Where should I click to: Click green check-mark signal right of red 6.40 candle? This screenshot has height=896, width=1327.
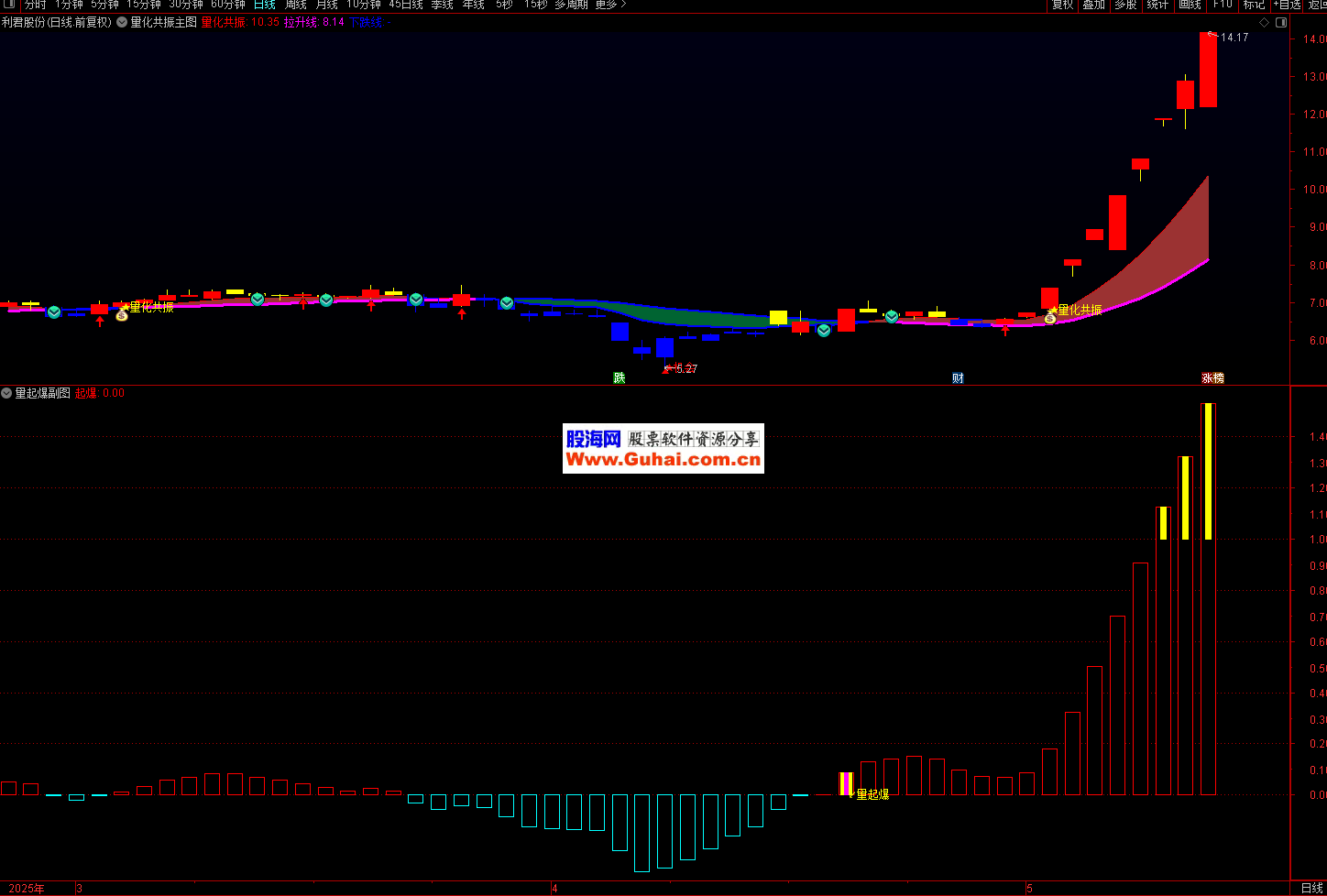(x=824, y=330)
